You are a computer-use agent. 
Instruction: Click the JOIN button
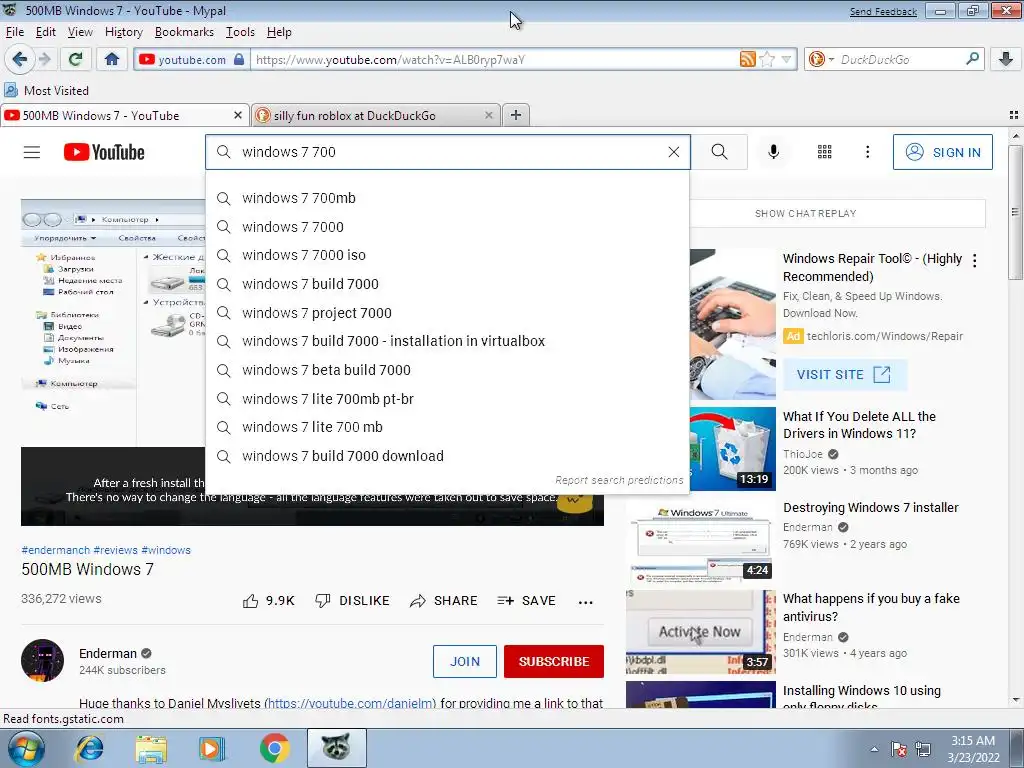464,662
